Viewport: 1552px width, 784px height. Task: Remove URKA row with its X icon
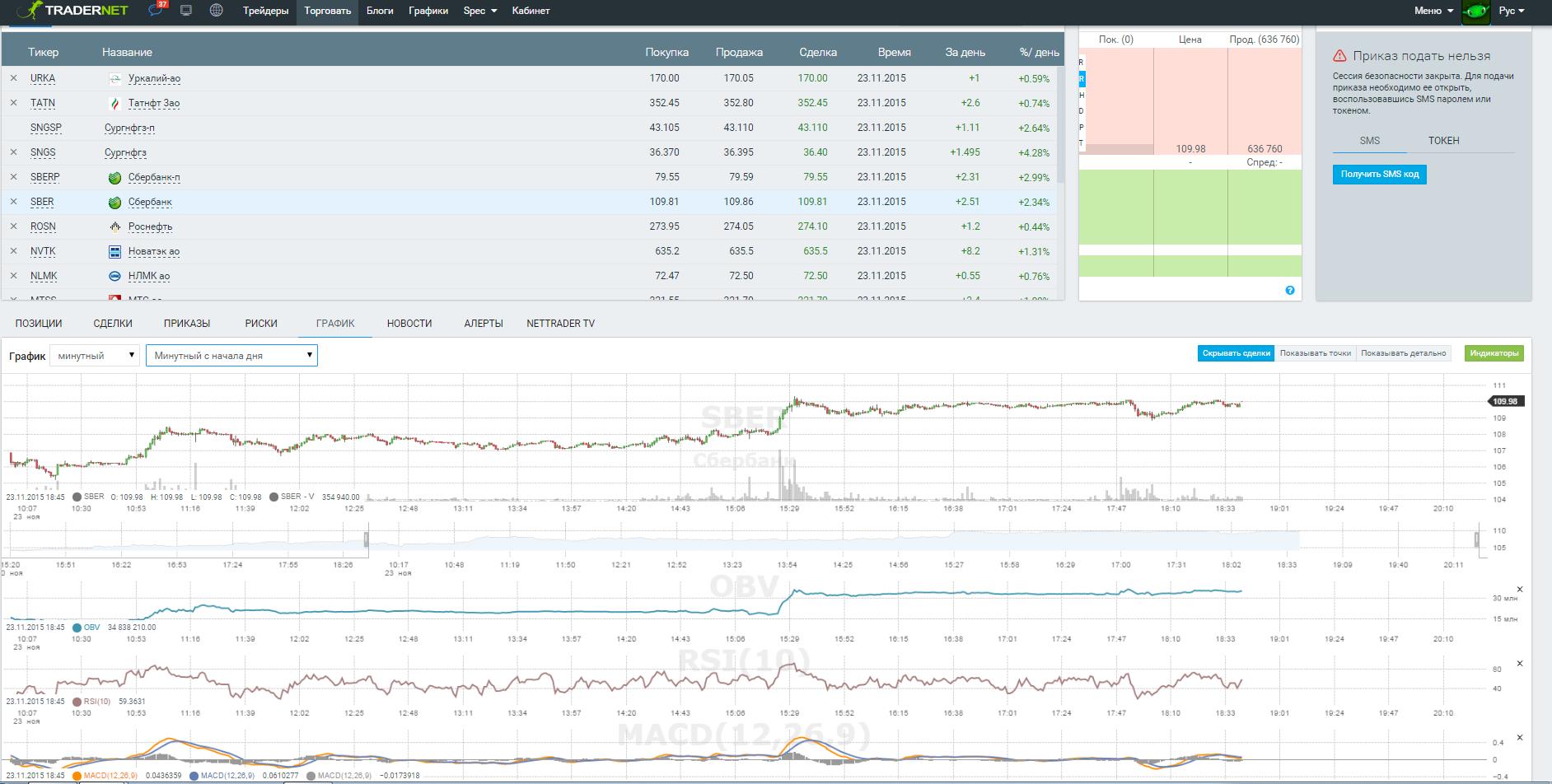[13, 78]
